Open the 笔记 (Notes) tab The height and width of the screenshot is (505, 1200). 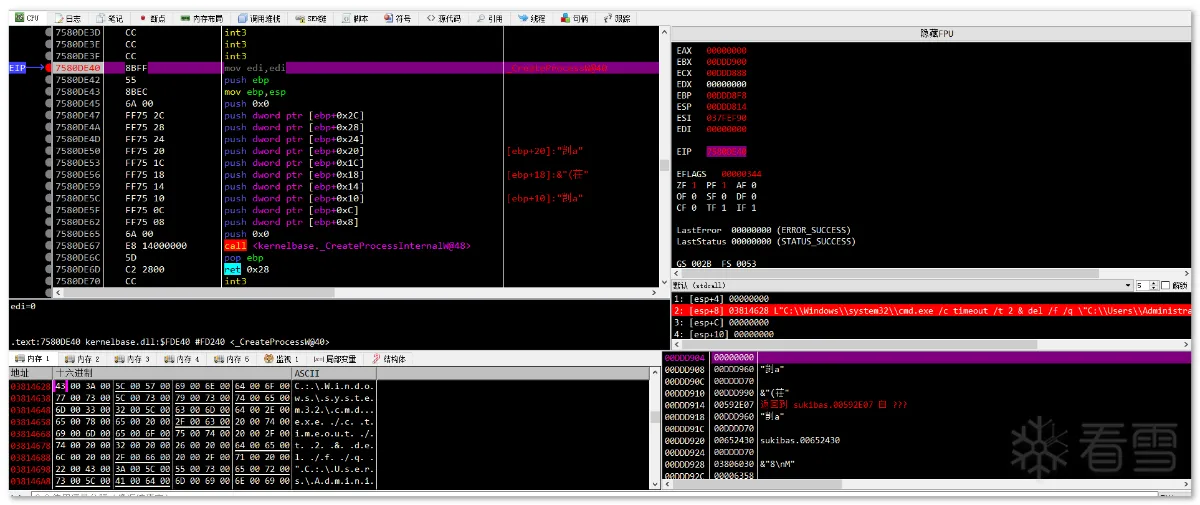(111, 18)
